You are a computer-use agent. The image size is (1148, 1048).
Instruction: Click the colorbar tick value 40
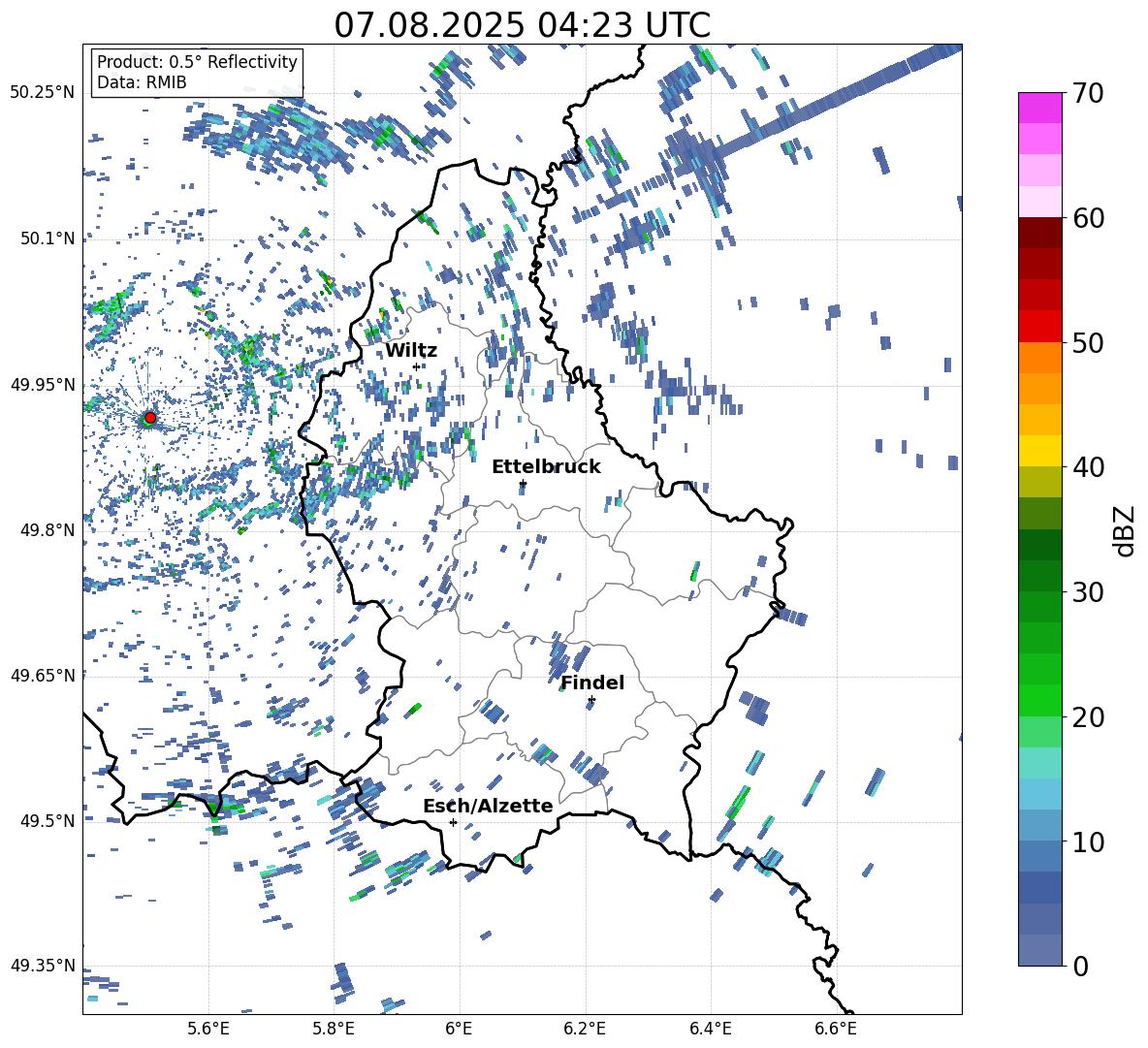[1088, 467]
